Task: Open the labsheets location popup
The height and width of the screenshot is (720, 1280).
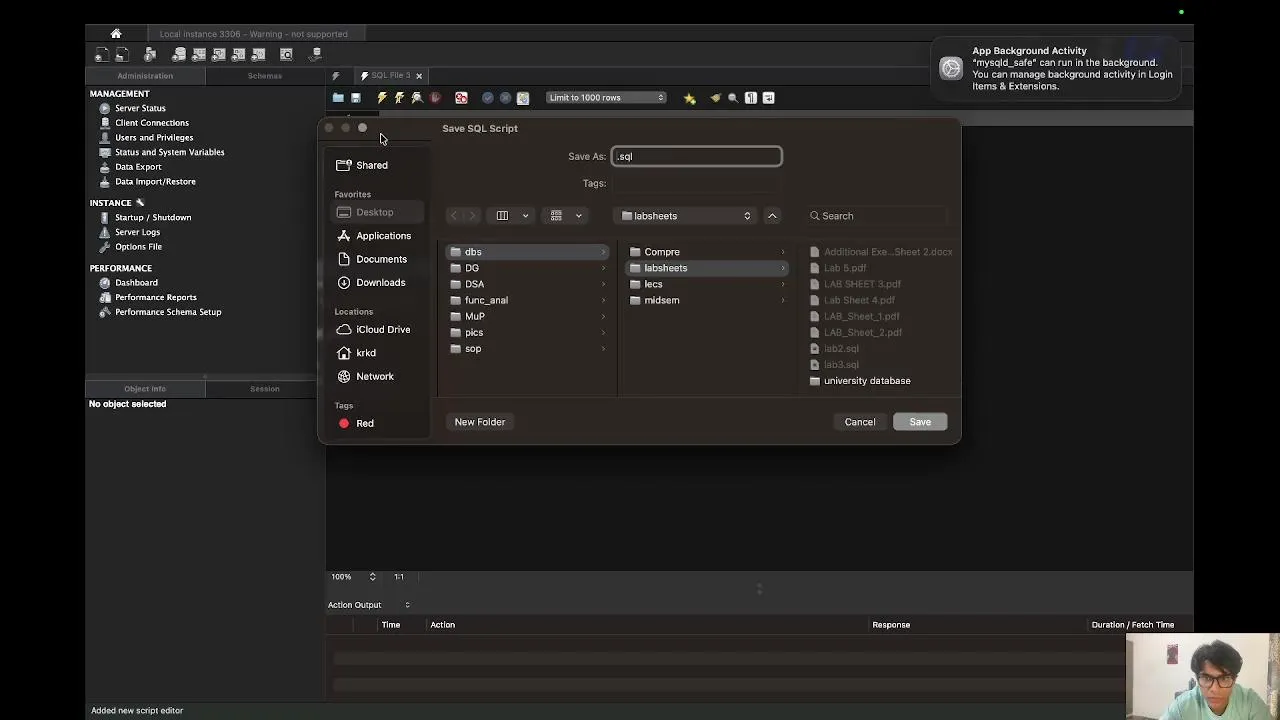Action: [686, 216]
